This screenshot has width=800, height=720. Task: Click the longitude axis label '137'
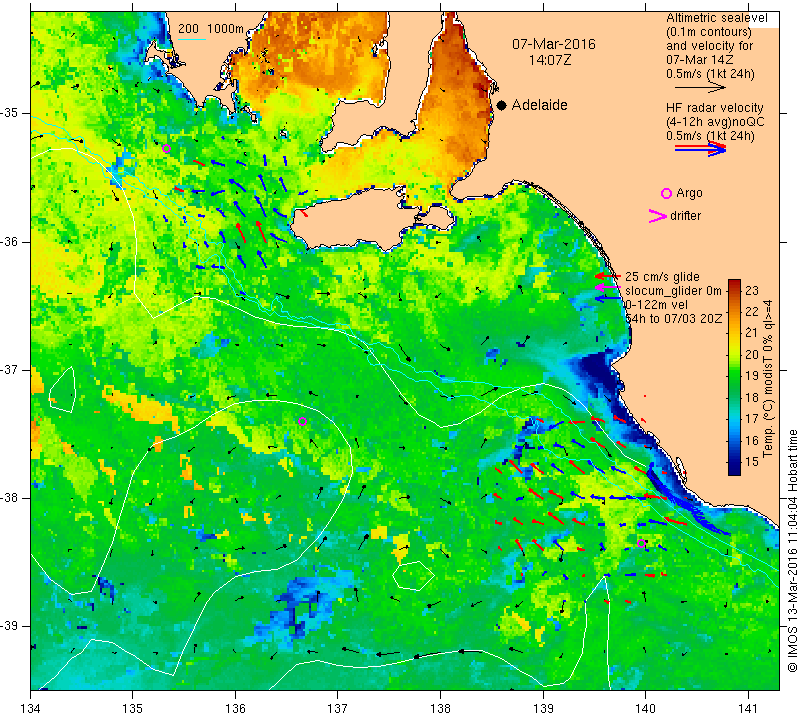[338, 708]
